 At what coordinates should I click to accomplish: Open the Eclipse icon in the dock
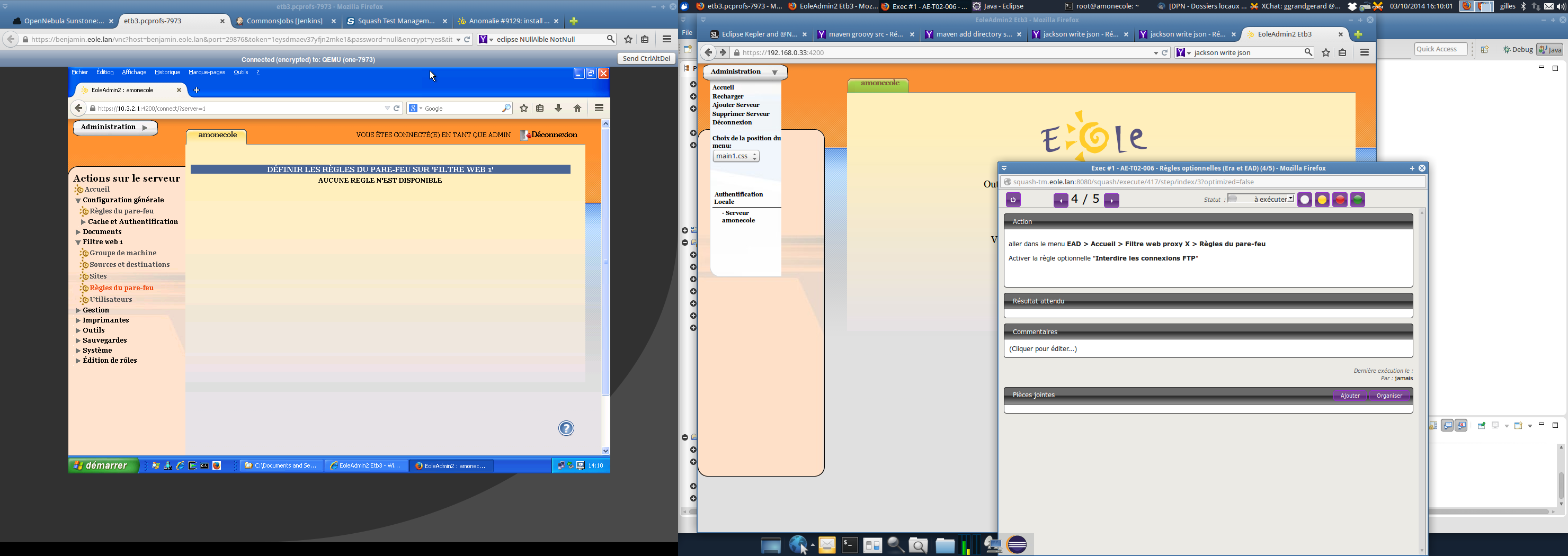pyautogui.click(x=1017, y=545)
